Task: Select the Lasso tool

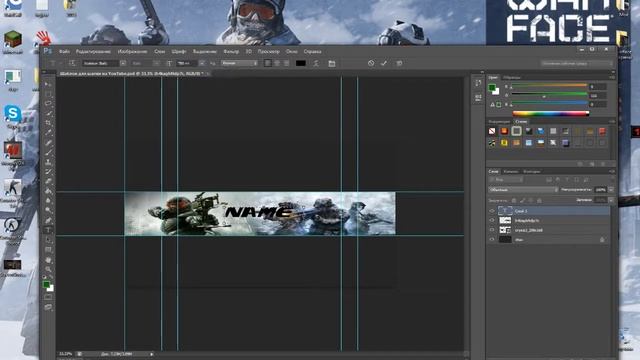Action: (x=48, y=104)
